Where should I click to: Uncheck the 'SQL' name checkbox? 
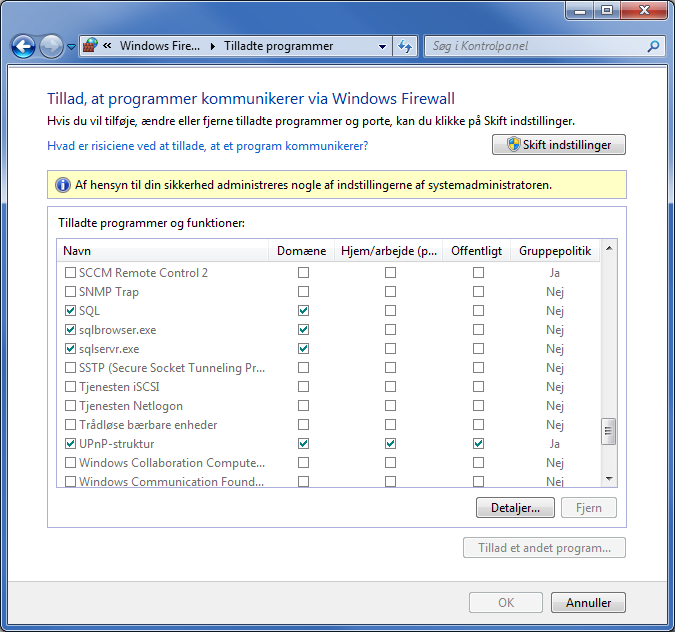coord(70,310)
